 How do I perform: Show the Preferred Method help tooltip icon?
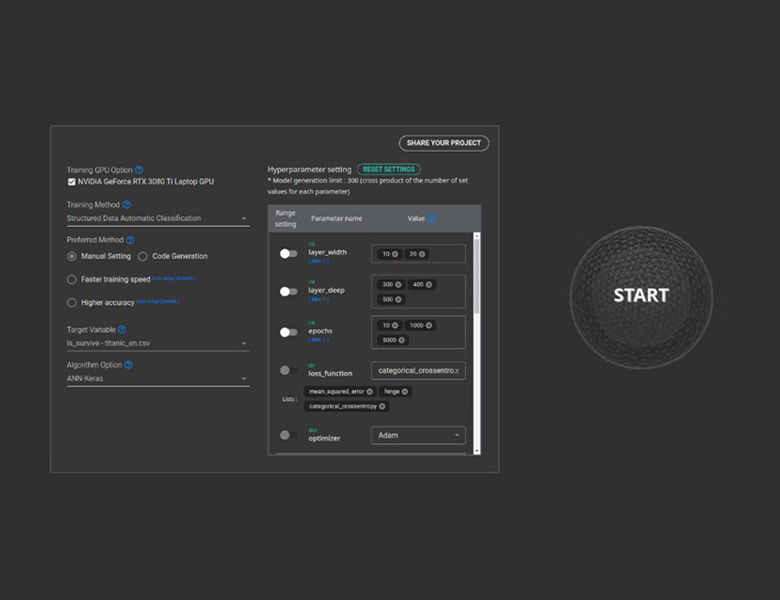[130, 240]
